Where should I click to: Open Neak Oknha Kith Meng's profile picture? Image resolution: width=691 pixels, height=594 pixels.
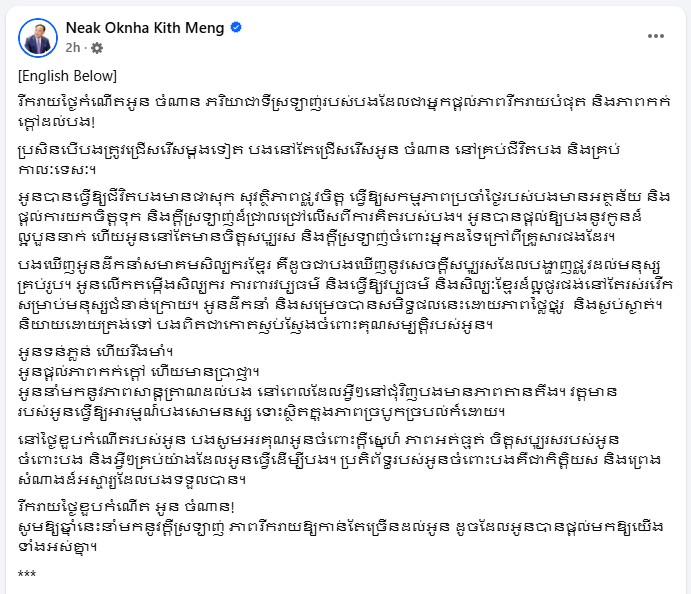(36, 36)
